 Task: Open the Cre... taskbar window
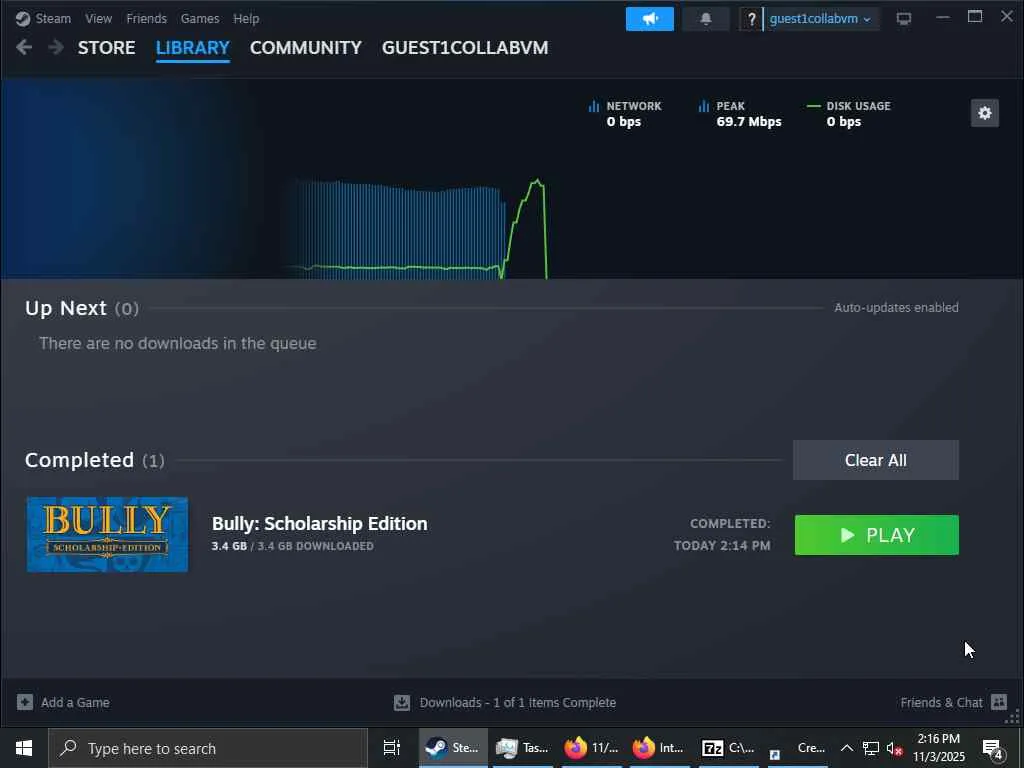click(797, 748)
